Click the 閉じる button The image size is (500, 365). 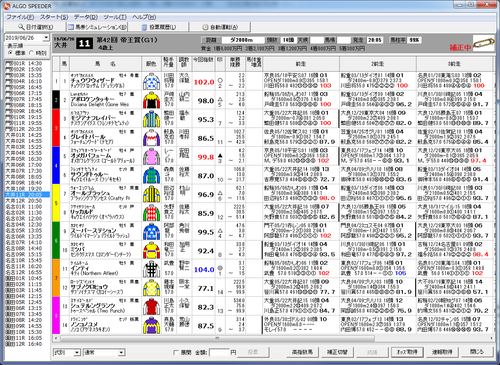pyautogui.click(x=477, y=352)
